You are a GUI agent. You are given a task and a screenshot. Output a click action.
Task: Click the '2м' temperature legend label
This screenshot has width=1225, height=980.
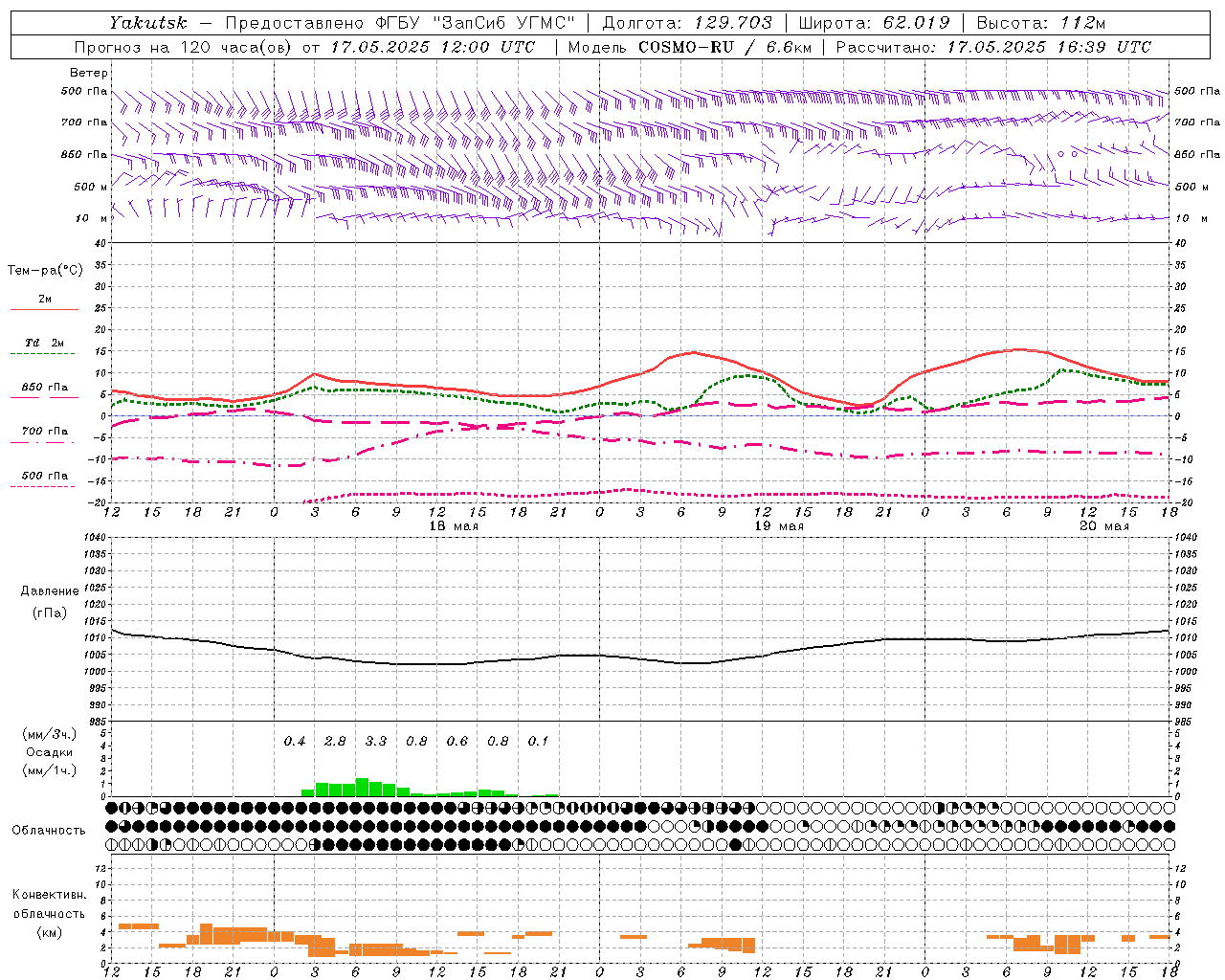pyautogui.click(x=45, y=300)
